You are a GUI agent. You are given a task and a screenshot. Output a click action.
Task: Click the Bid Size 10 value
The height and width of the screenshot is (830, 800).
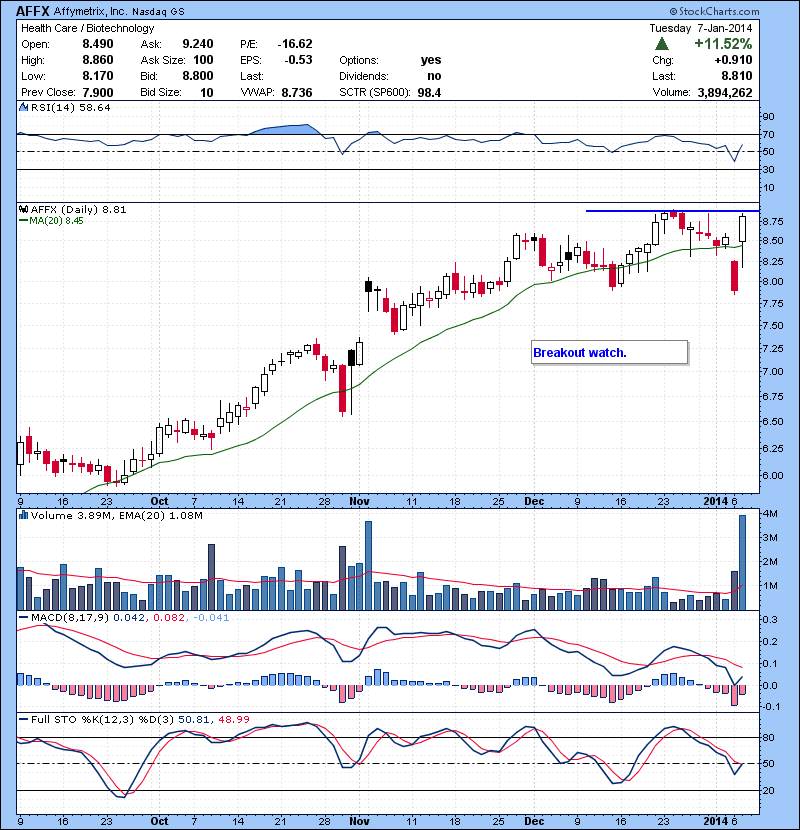pos(206,93)
